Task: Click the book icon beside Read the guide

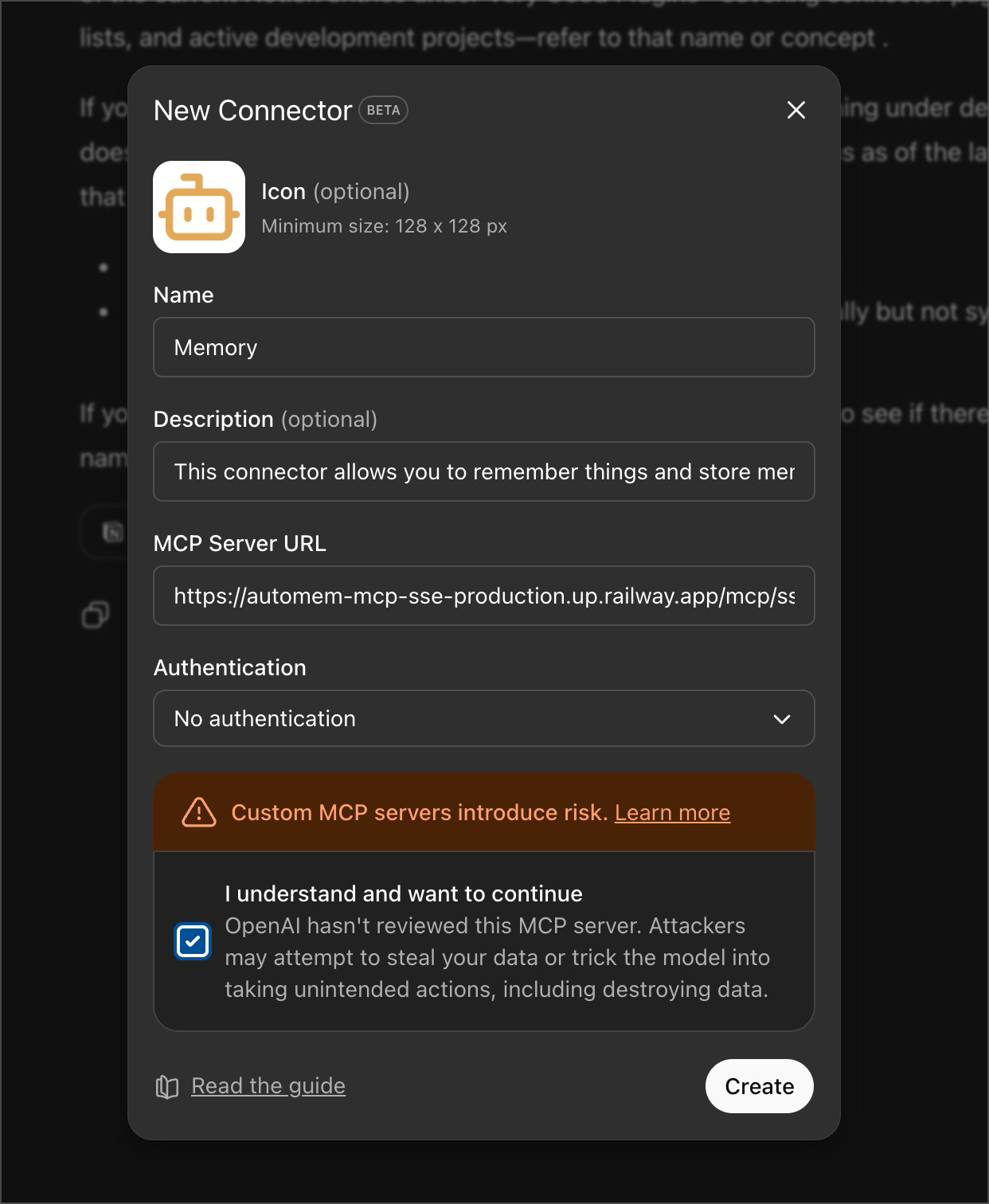Action: [166, 1085]
